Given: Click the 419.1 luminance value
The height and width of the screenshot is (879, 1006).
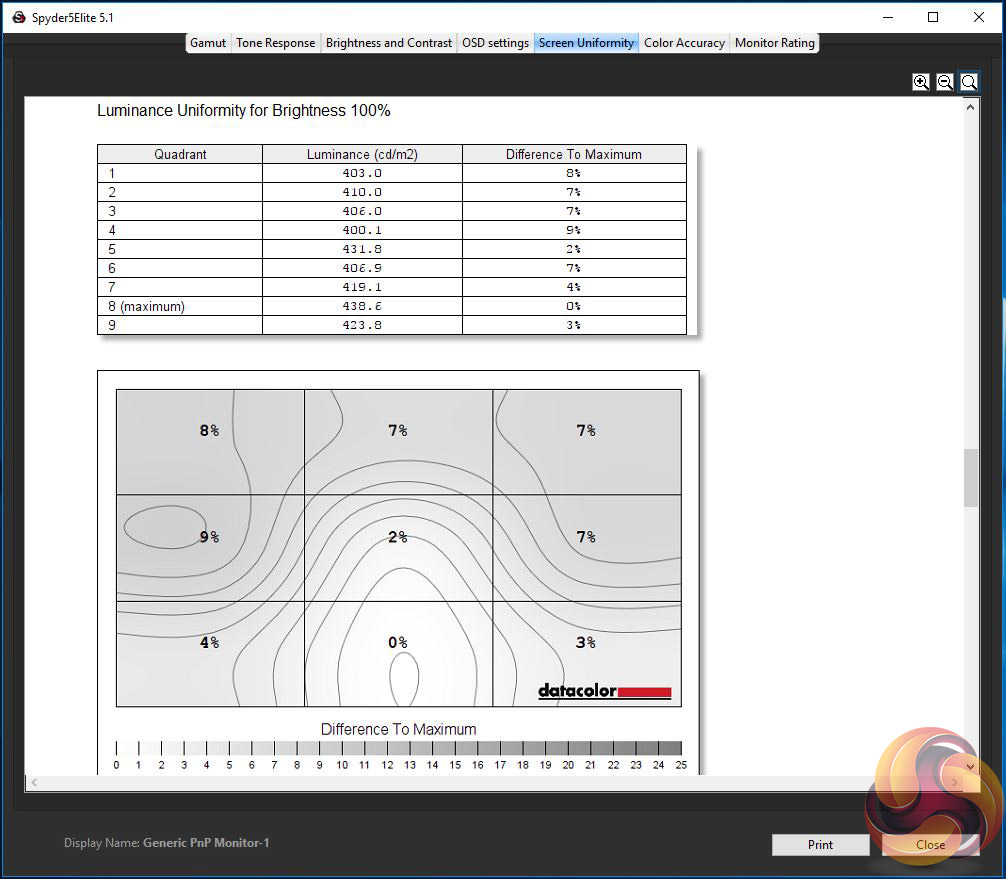Looking at the screenshot, I should [362, 287].
